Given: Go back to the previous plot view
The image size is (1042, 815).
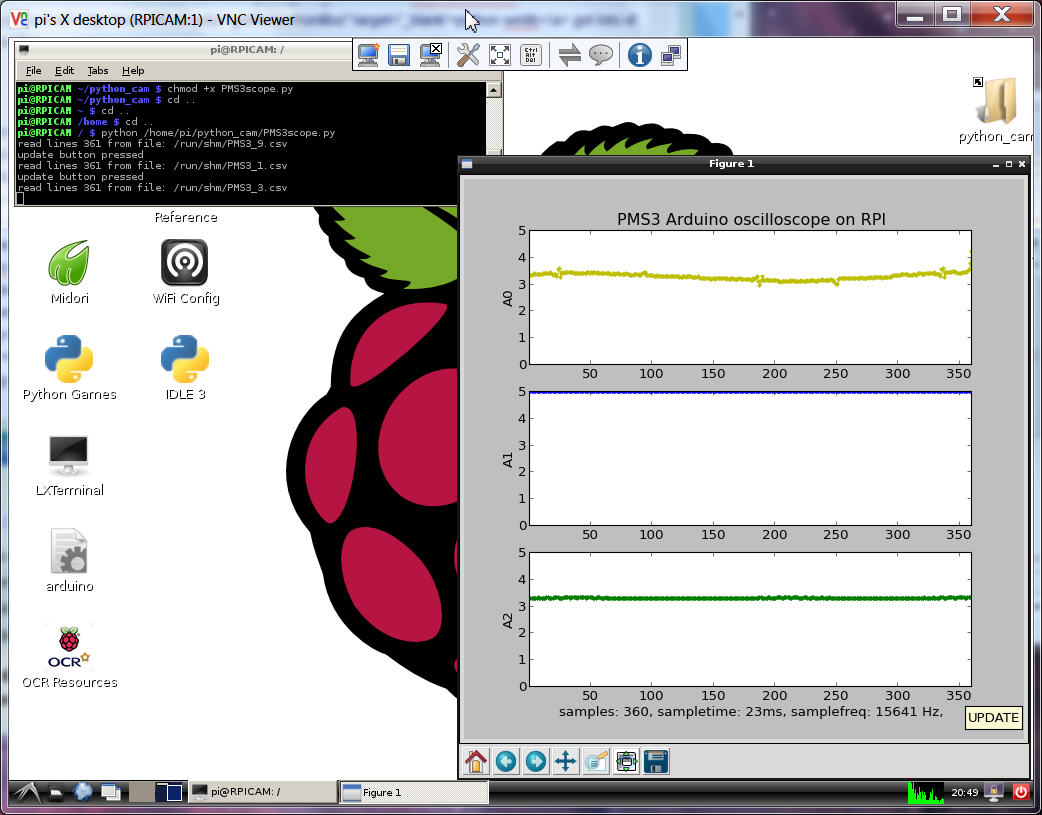Looking at the screenshot, I should 506,761.
